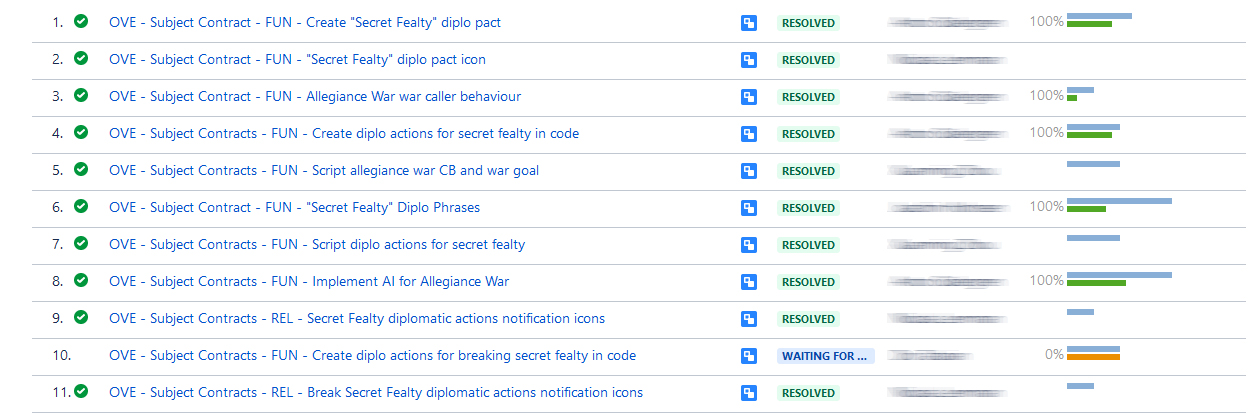Image resolution: width=1254 pixels, height=414 pixels.
Task: Open the RESOLVED status on row 7
Action: [808, 245]
